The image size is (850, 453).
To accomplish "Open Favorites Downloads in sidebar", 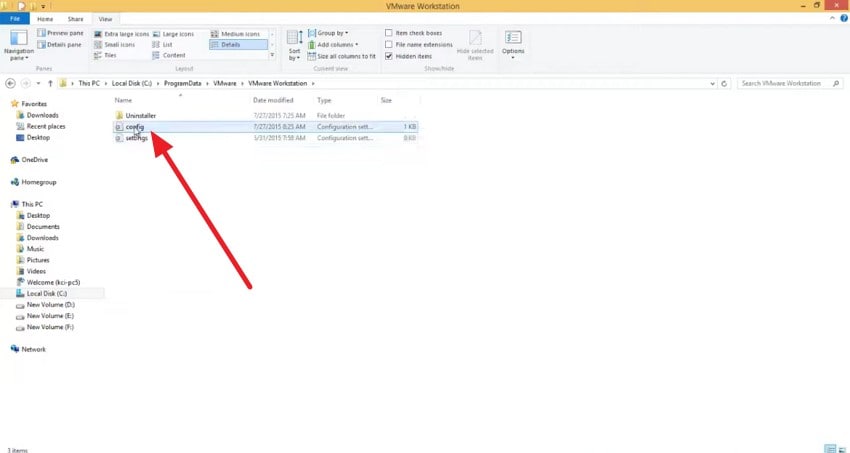I will (42, 115).
